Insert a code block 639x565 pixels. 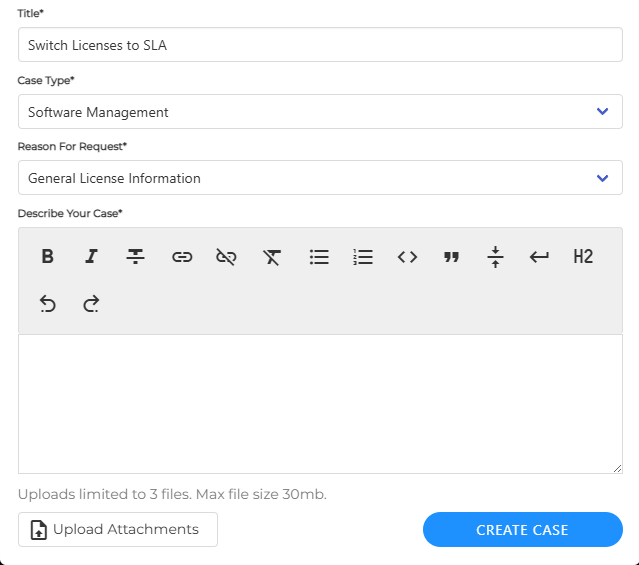407,257
